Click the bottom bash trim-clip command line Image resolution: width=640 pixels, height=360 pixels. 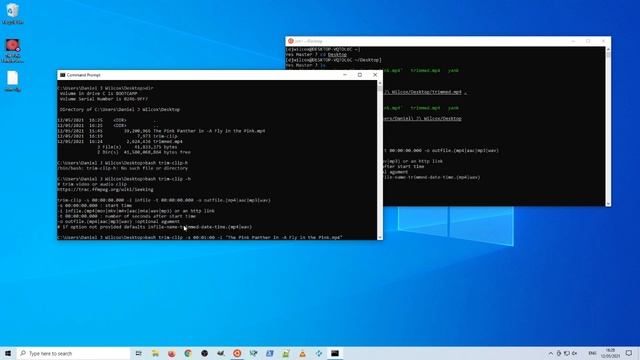(x=200, y=237)
